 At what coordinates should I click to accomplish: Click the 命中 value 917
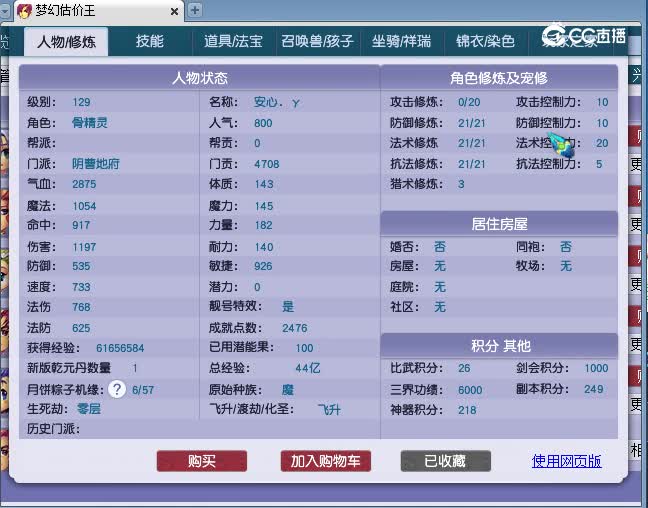81,225
